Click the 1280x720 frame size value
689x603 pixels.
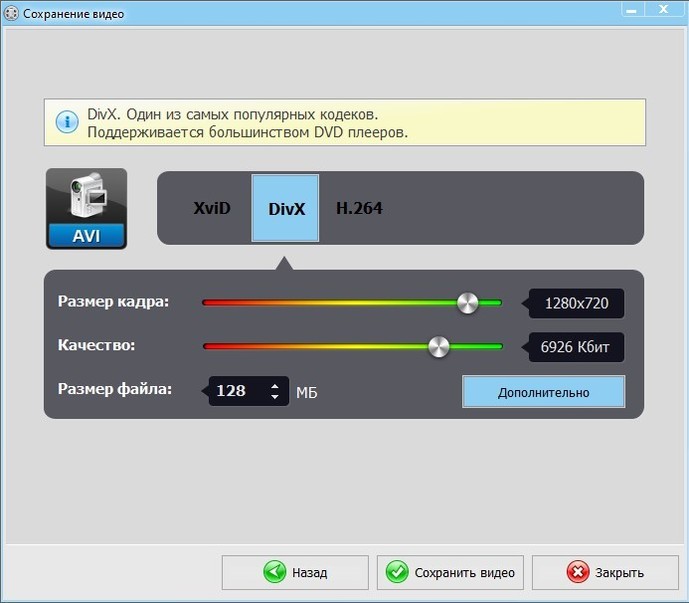tap(576, 303)
